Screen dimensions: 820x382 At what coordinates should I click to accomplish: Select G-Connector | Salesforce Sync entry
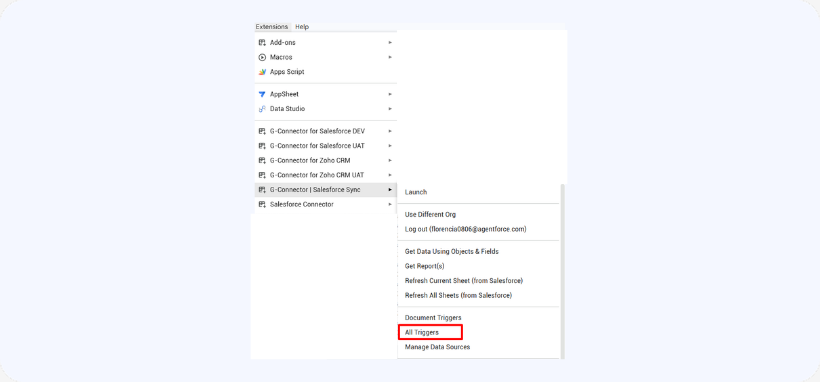click(x=326, y=190)
